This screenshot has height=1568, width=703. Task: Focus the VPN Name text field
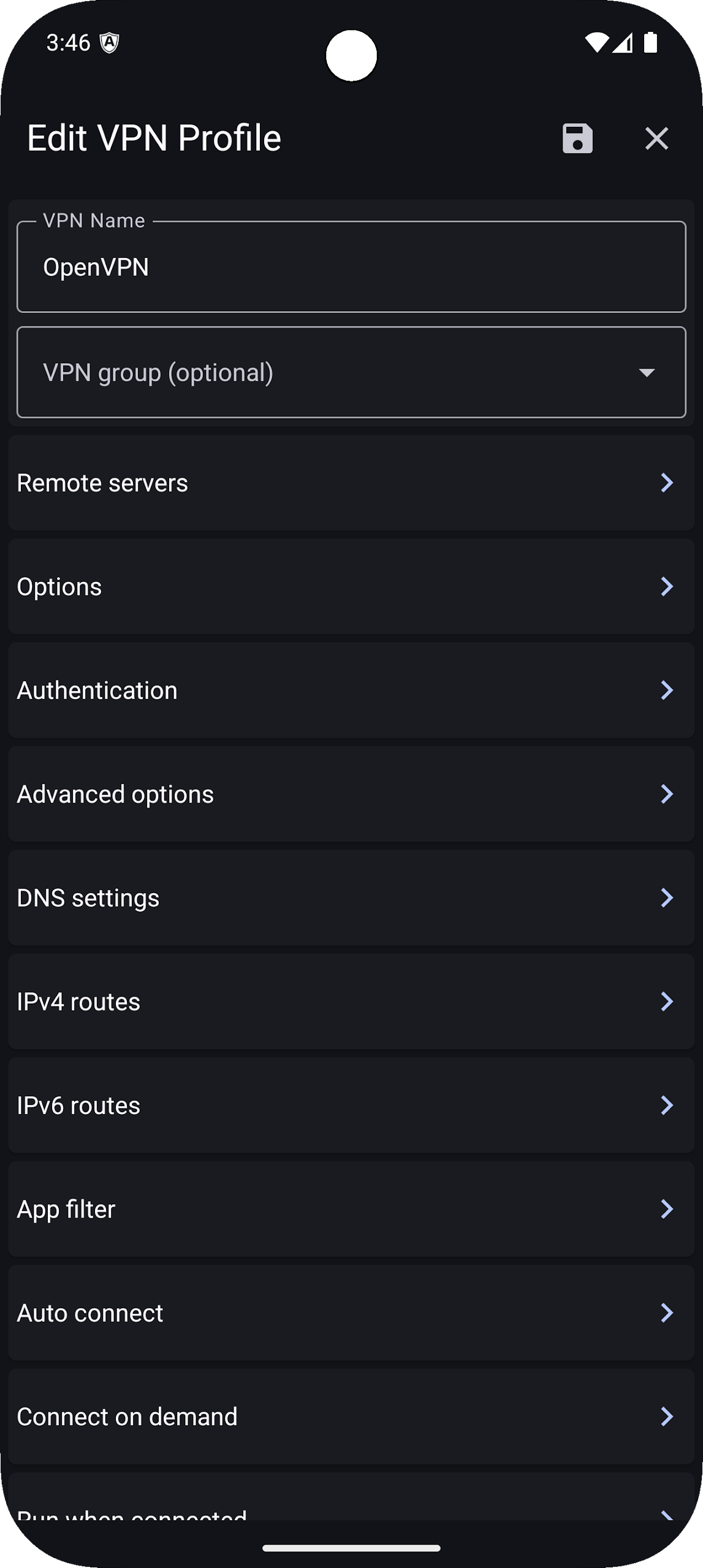[x=351, y=267]
